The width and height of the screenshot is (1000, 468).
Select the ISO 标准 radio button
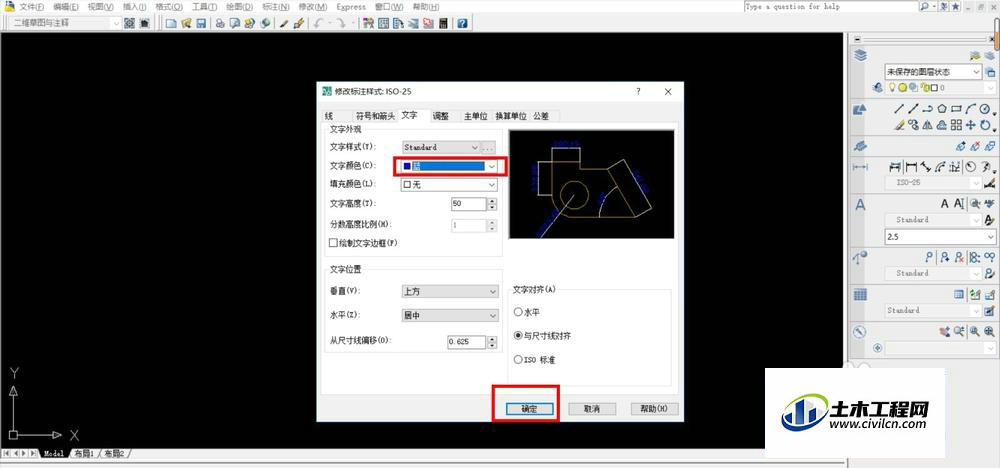[x=518, y=360]
